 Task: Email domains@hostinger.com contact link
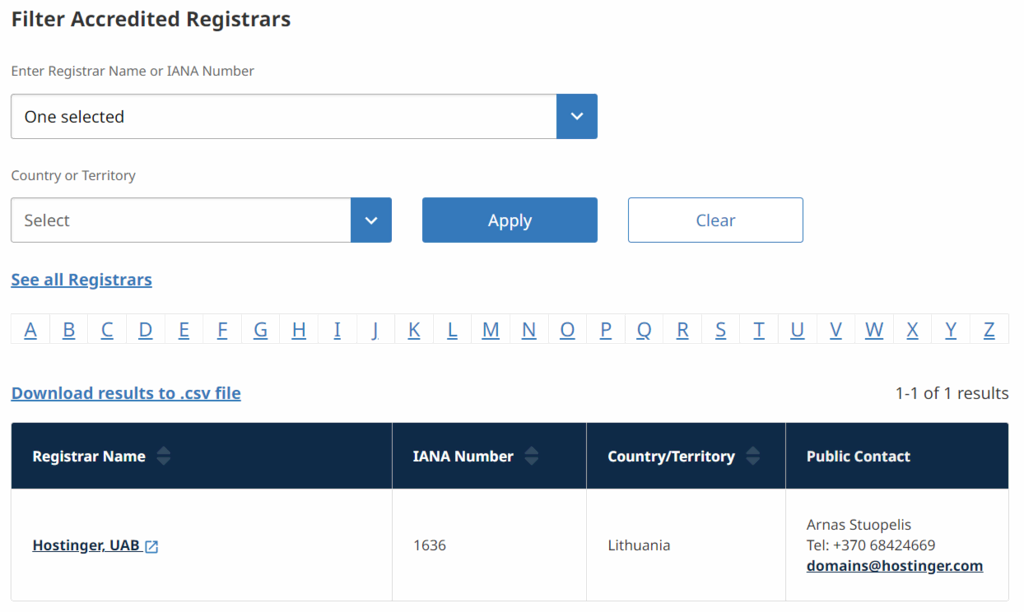pos(894,566)
